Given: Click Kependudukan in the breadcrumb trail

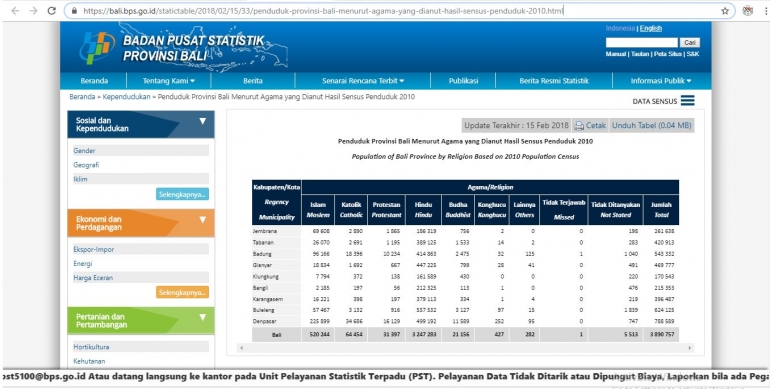Looking at the screenshot, I should coord(127,97).
